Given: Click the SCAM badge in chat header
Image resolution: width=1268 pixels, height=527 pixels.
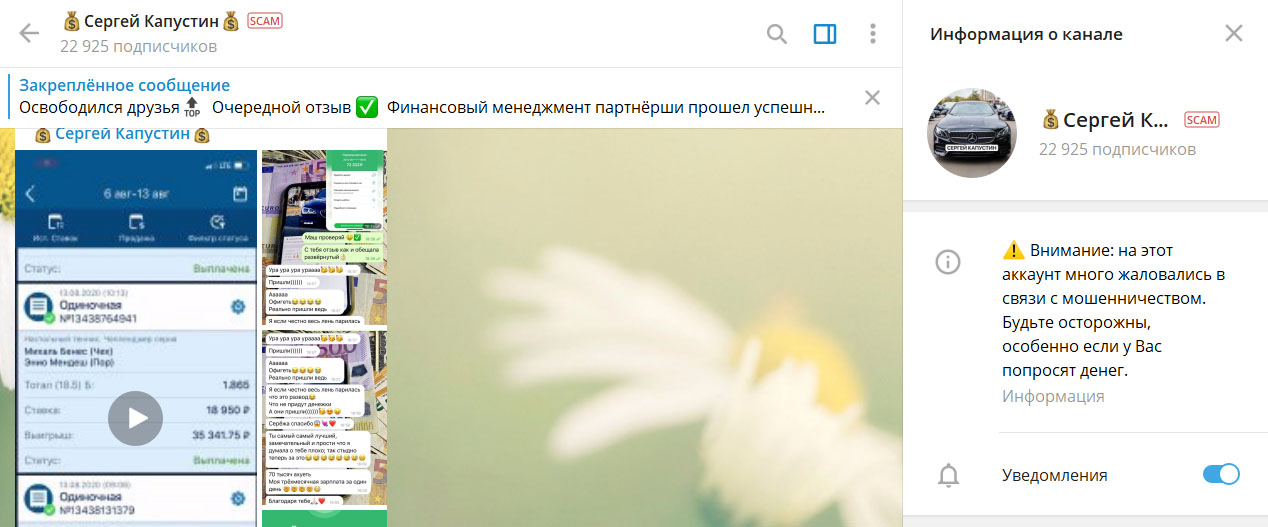Looking at the screenshot, I should click(265, 21).
